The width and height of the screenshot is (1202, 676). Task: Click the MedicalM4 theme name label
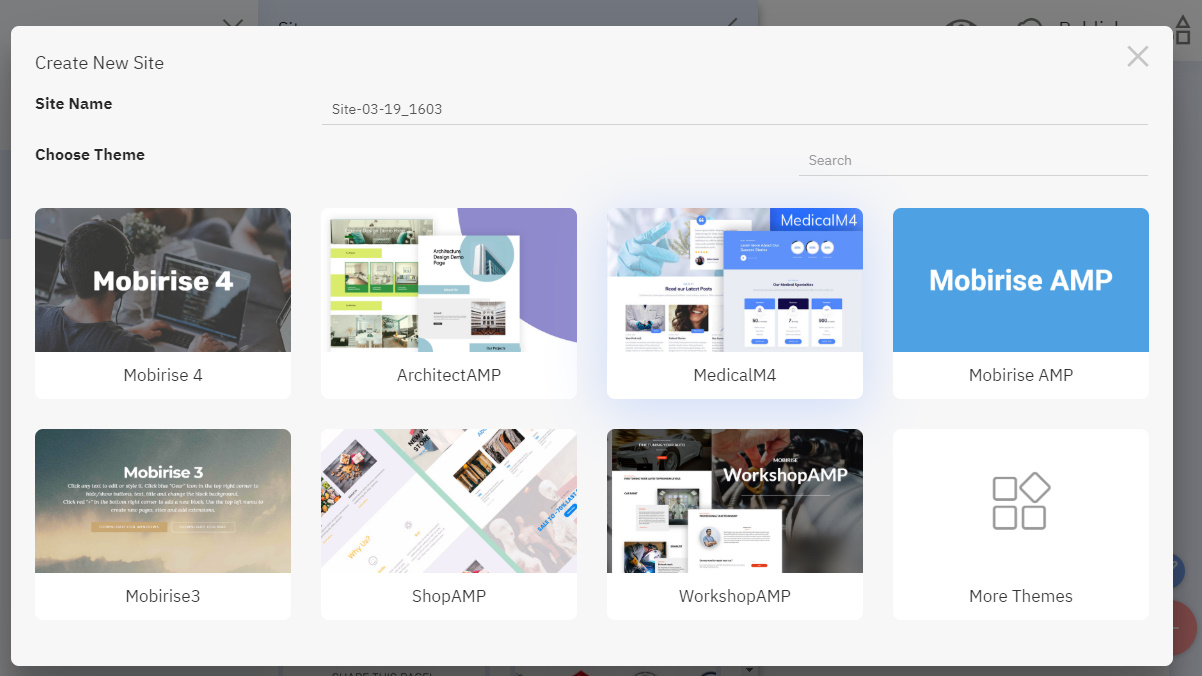734,375
